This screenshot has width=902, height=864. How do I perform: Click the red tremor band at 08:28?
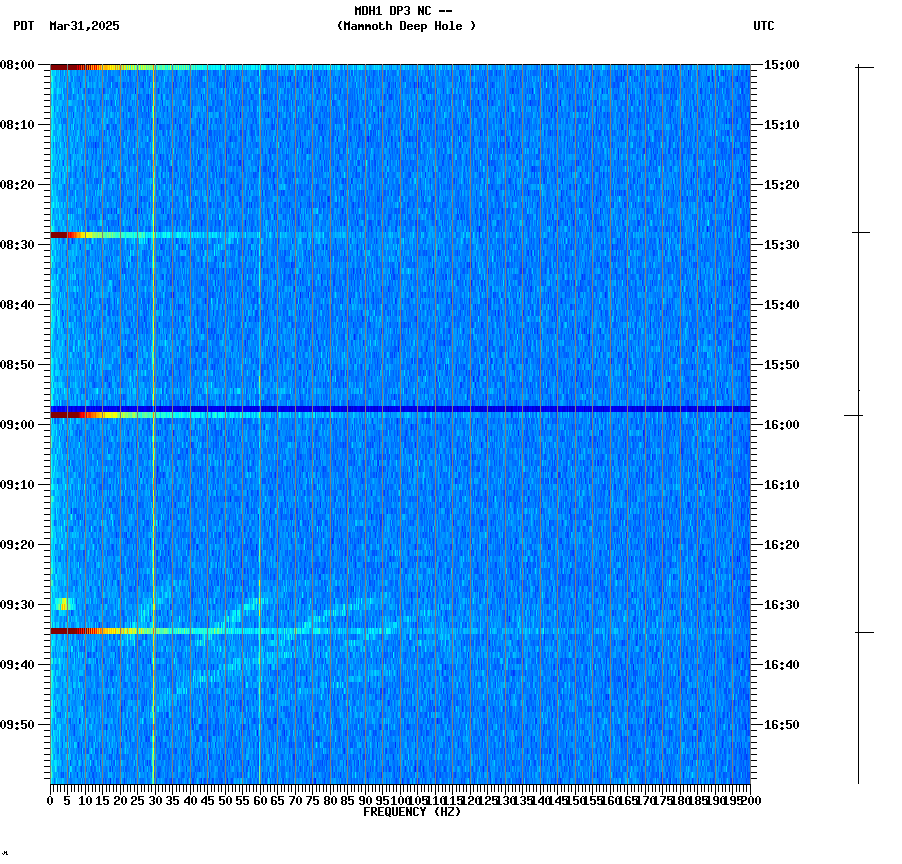(x=75, y=234)
